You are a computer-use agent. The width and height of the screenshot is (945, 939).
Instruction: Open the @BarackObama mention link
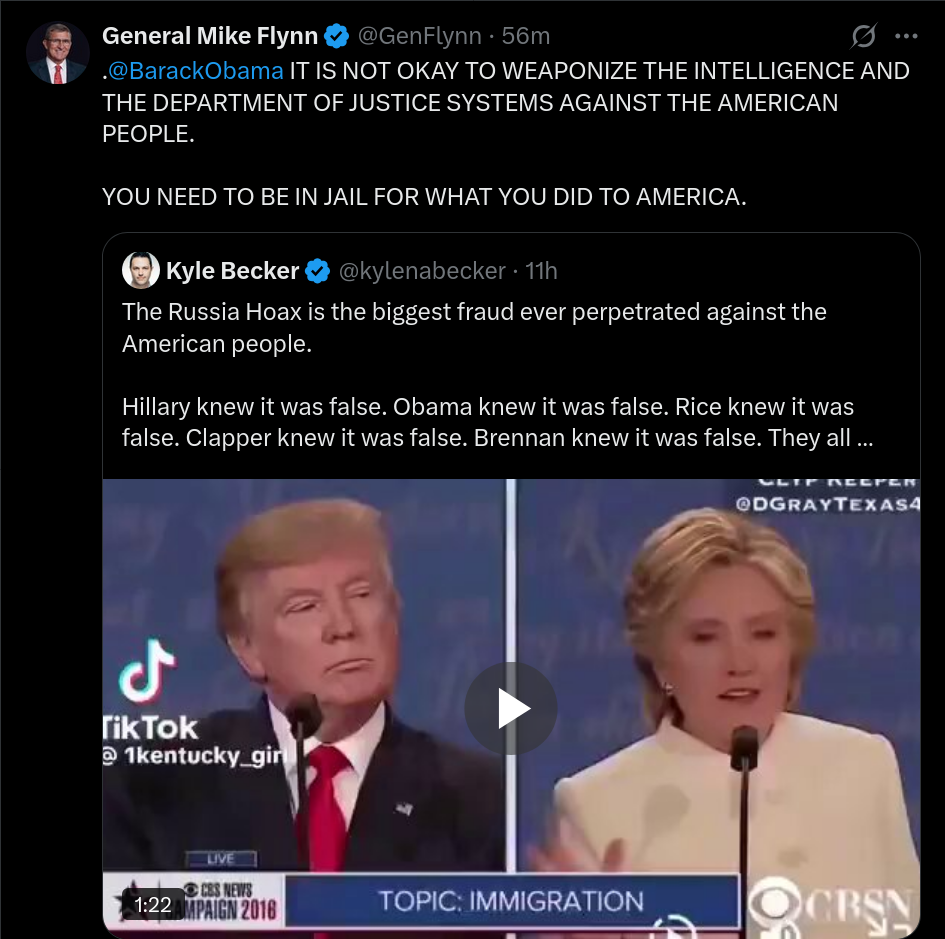tap(195, 71)
